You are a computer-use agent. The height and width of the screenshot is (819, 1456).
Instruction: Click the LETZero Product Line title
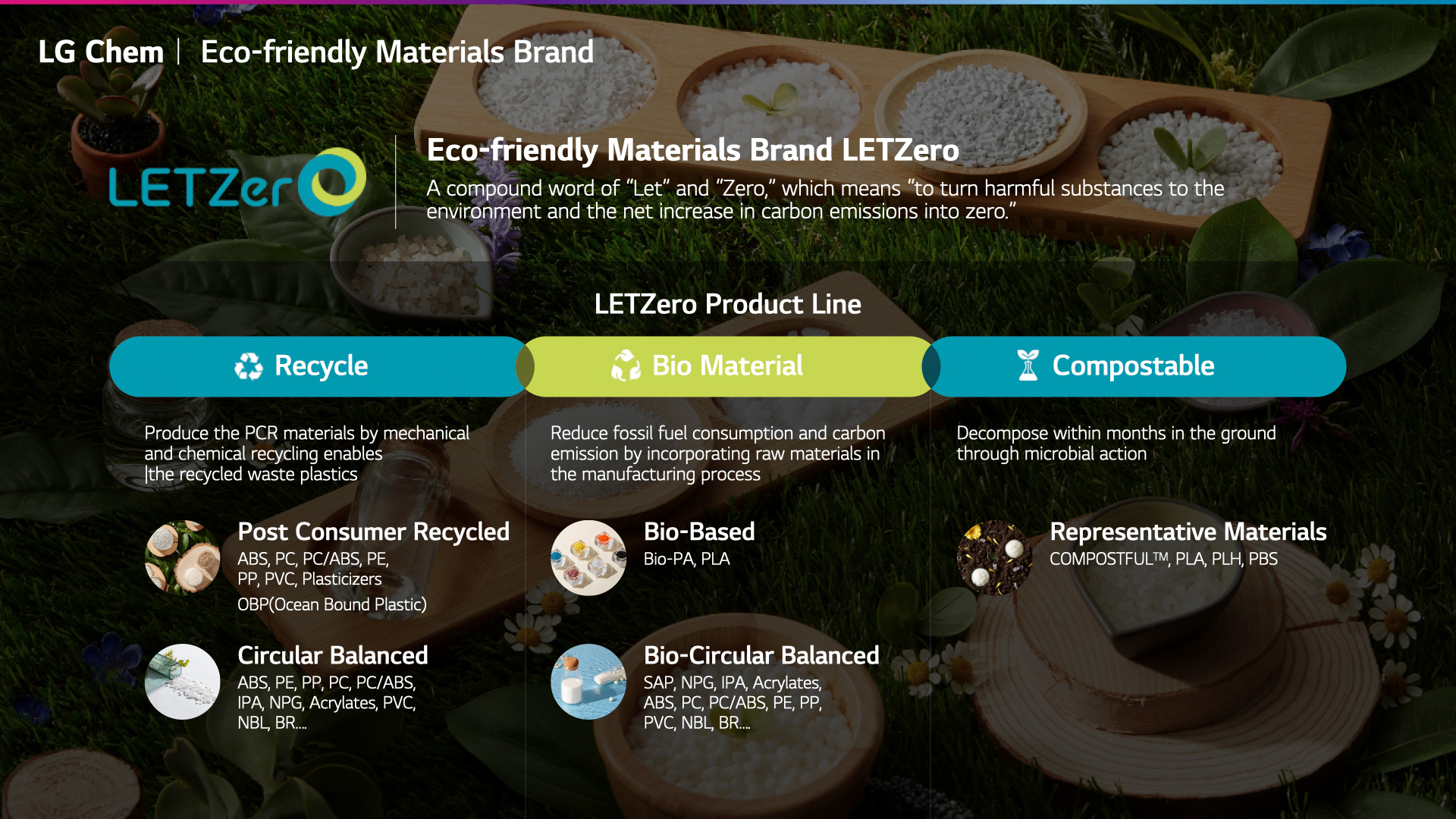[728, 304]
